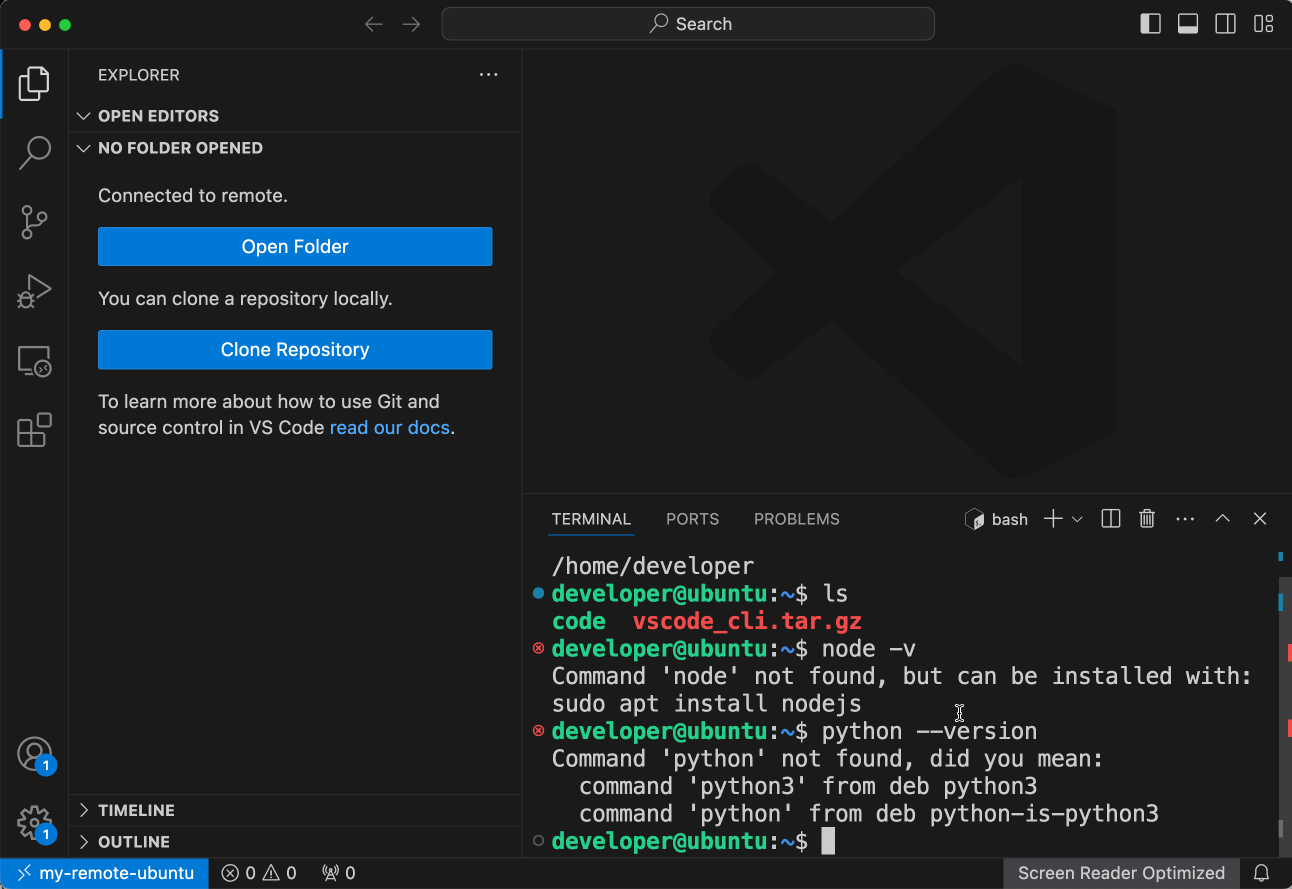Click the Clone Repository button

[295, 350]
